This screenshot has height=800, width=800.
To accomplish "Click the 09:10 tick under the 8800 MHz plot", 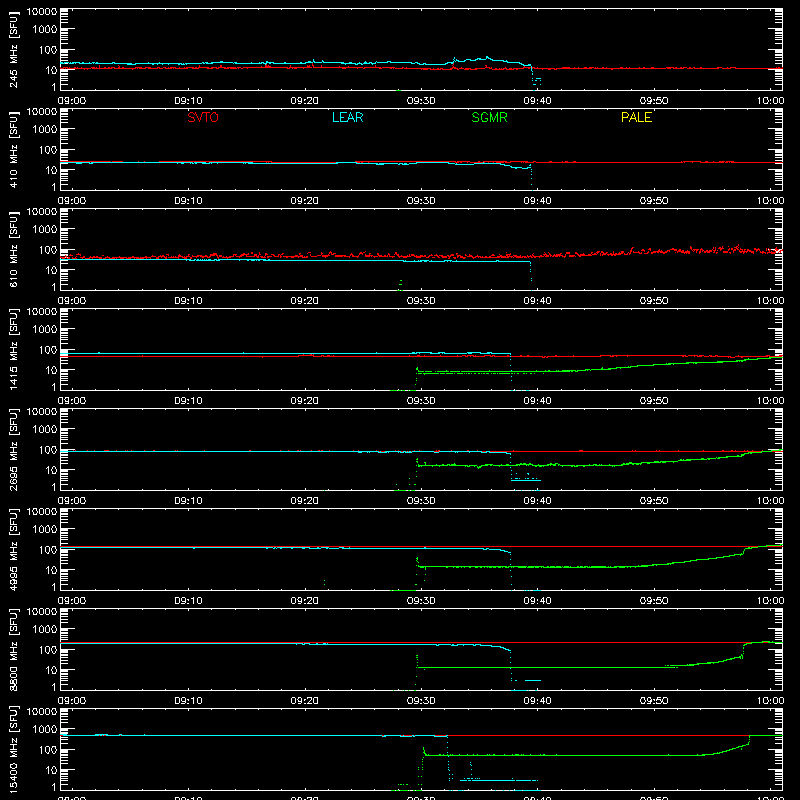I will [188, 701].
